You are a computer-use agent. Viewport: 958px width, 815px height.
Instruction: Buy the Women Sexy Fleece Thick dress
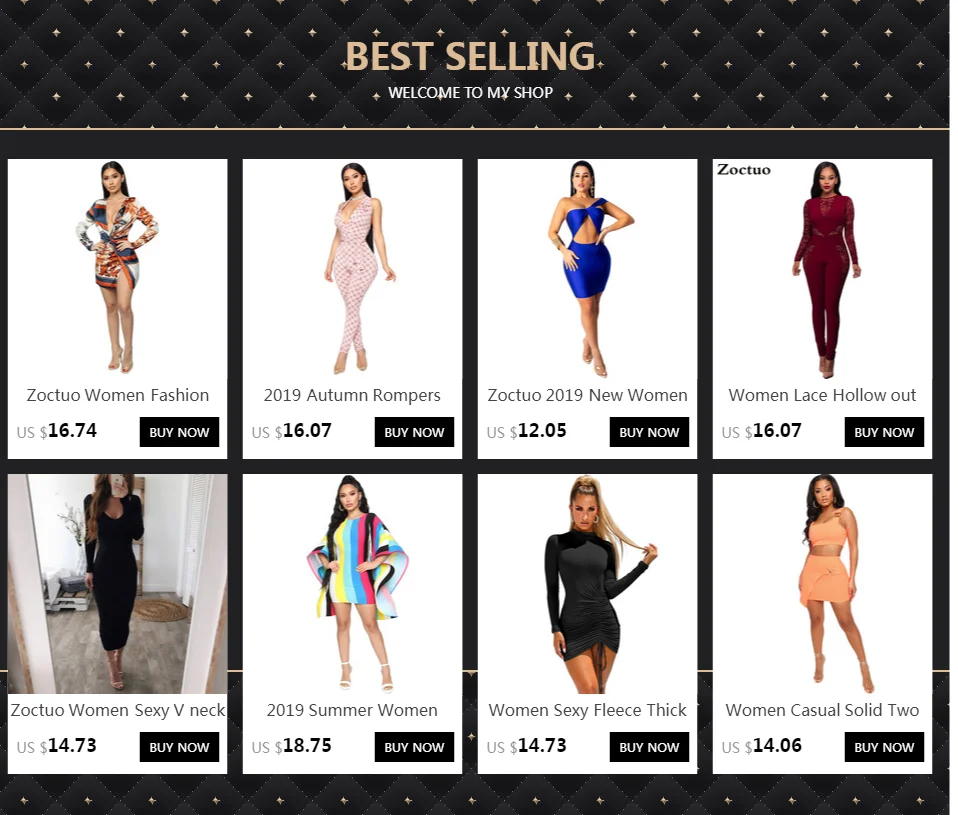pos(649,747)
